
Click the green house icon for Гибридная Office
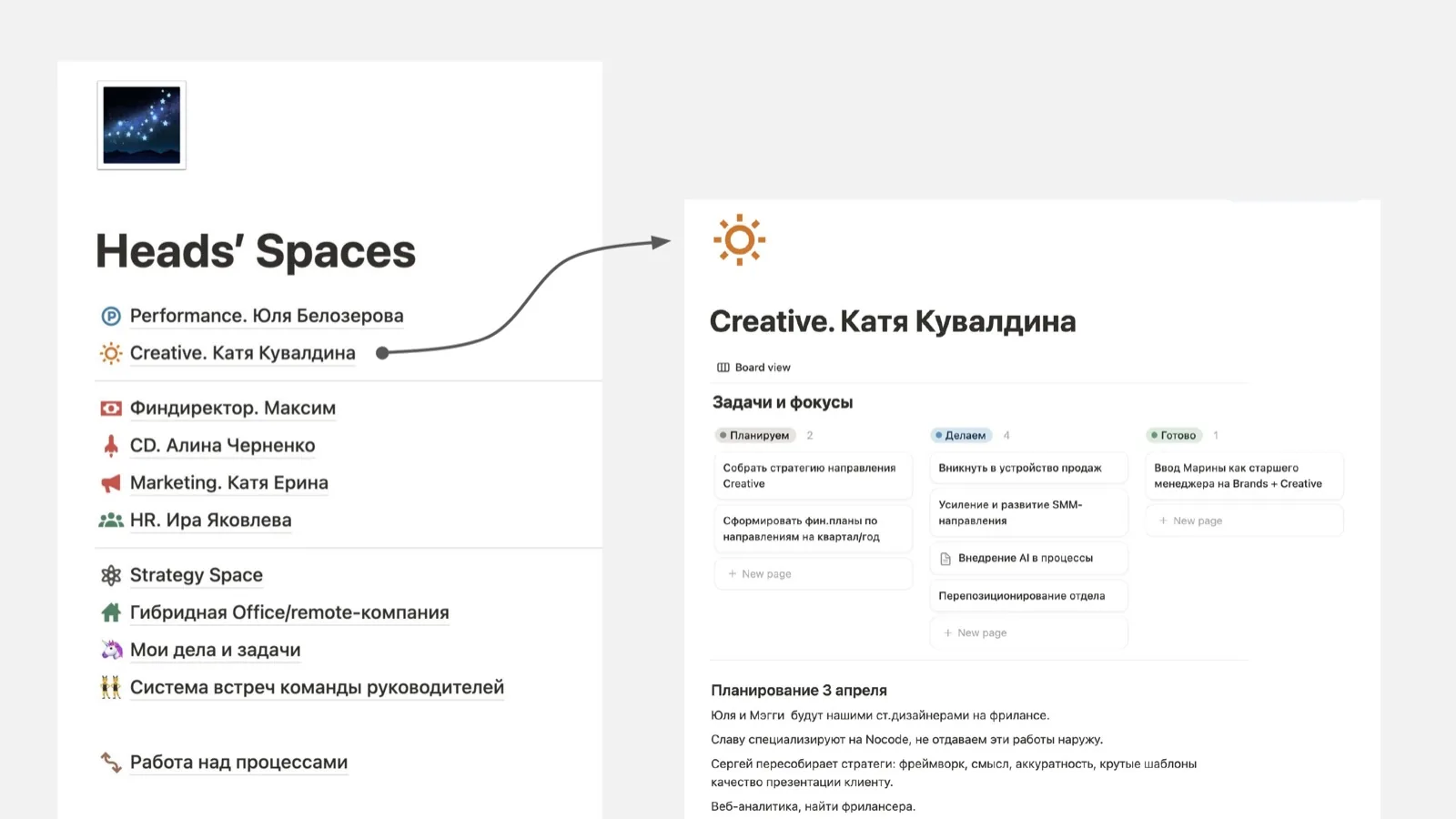click(111, 612)
